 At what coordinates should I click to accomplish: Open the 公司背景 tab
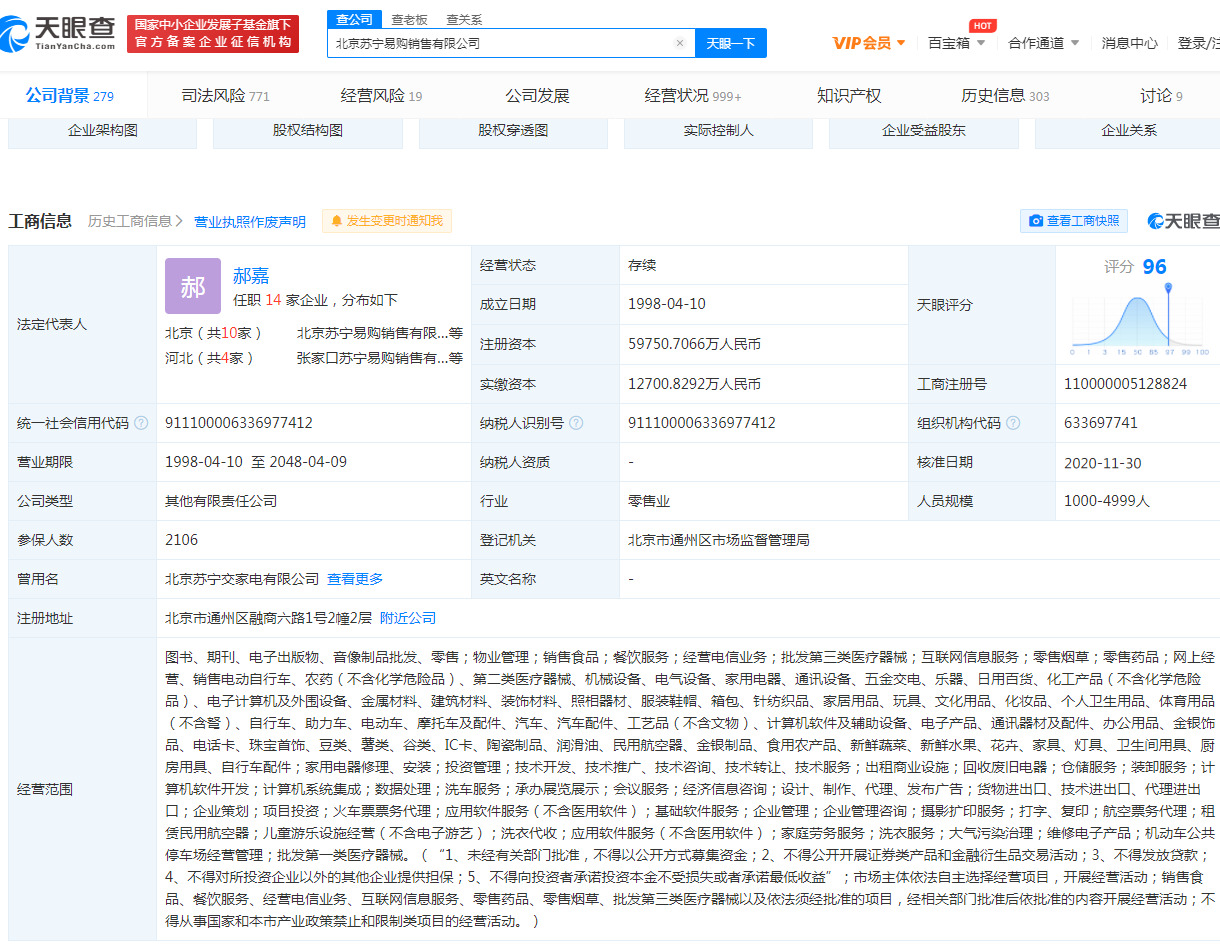click(70, 96)
